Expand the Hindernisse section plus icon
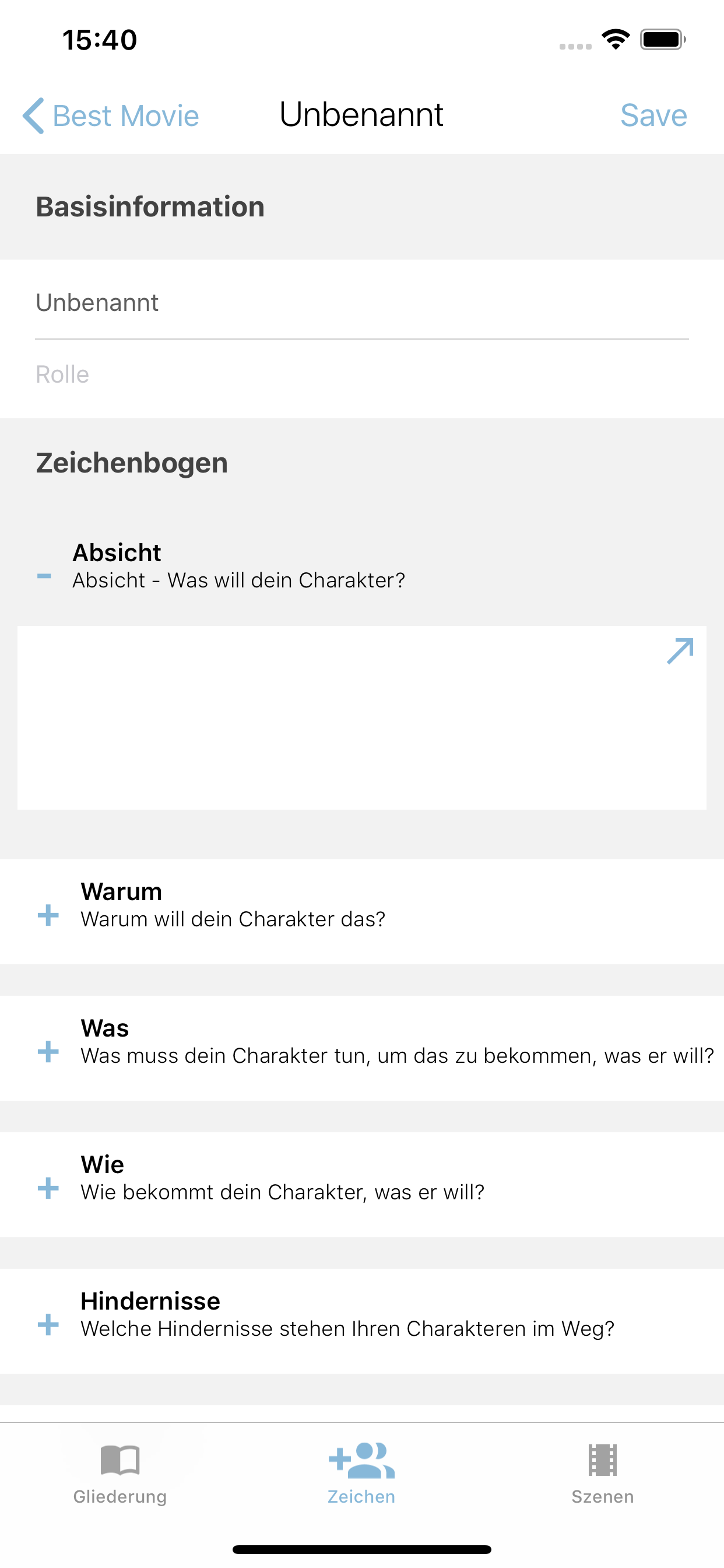724x1568 pixels. tap(48, 1324)
